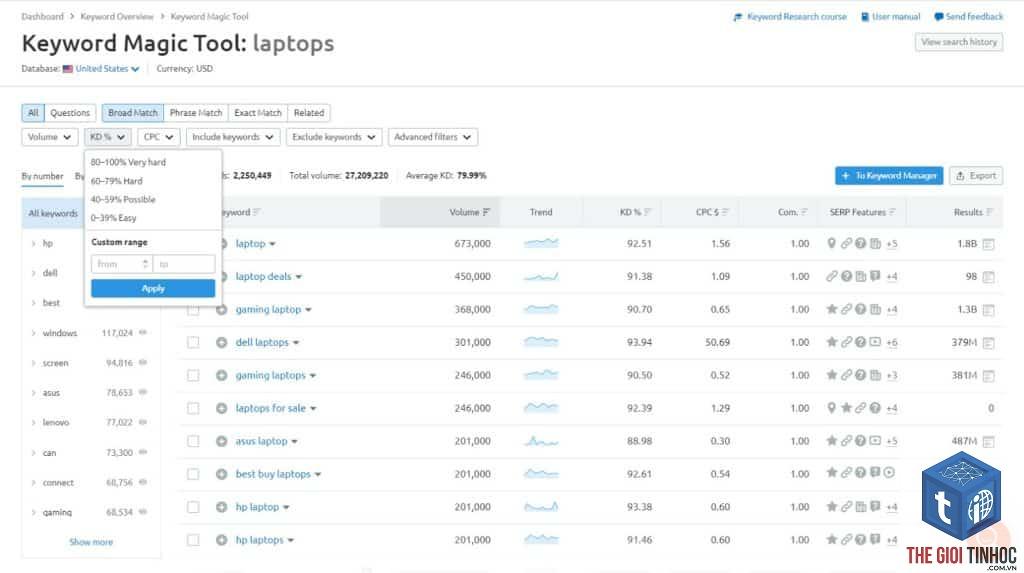
Task: Open SERP snapshot icon for 'asus laptop' row
Action: pyautogui.click(x=989, y=442)
